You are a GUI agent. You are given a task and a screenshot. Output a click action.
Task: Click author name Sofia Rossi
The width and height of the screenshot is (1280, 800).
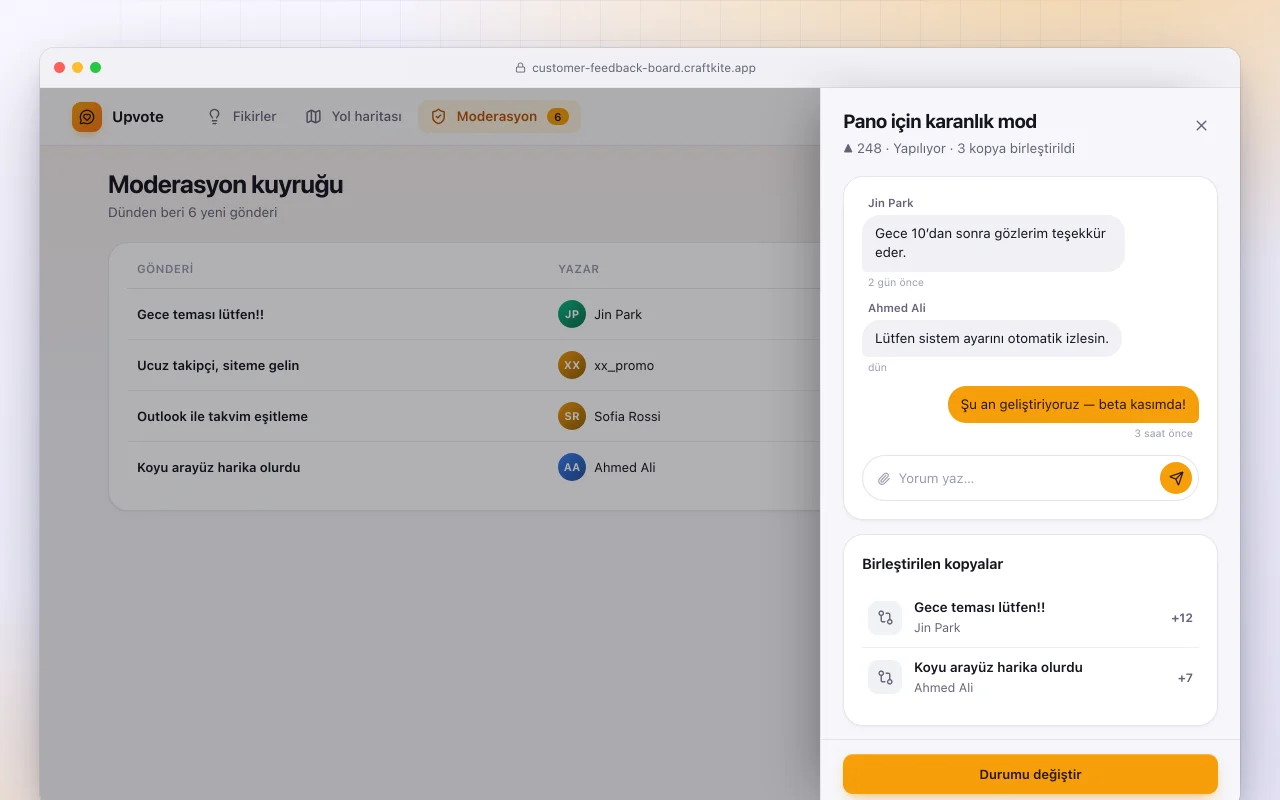(627, 416)
